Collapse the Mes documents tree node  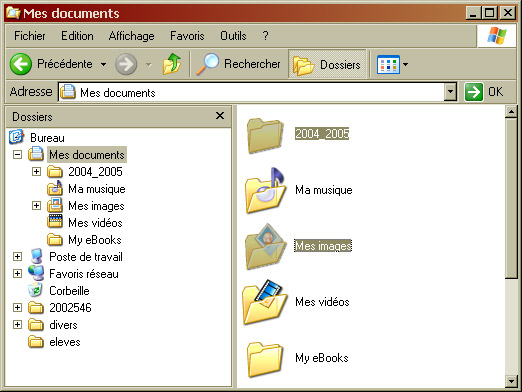coord(17,155)
